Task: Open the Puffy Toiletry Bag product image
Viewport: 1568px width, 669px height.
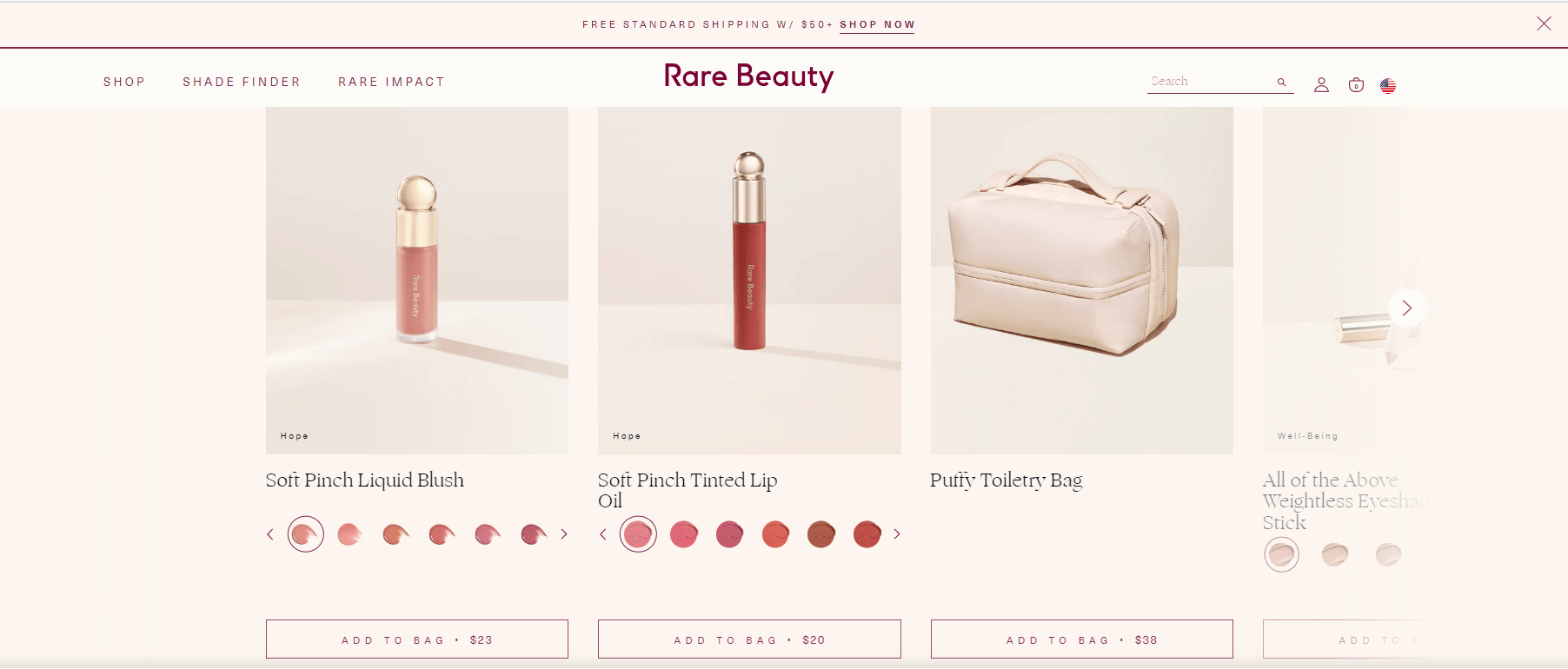Action: pyautogui.click(x=1082, y=280)
